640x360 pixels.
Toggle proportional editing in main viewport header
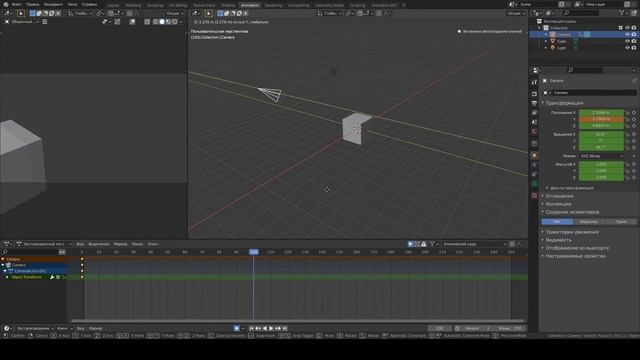click(379, 13)
